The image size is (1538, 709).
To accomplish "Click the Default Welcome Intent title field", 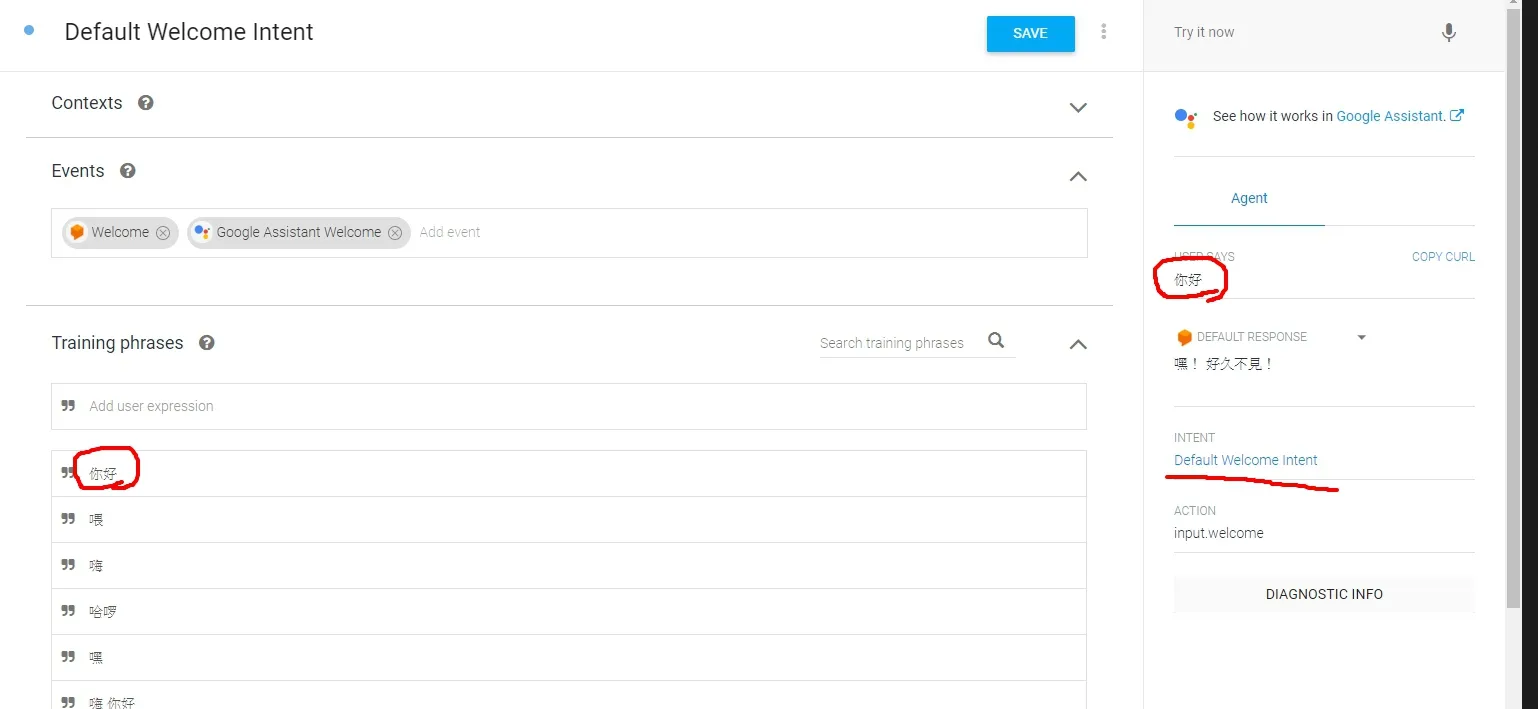I will [x=189, y=32].
